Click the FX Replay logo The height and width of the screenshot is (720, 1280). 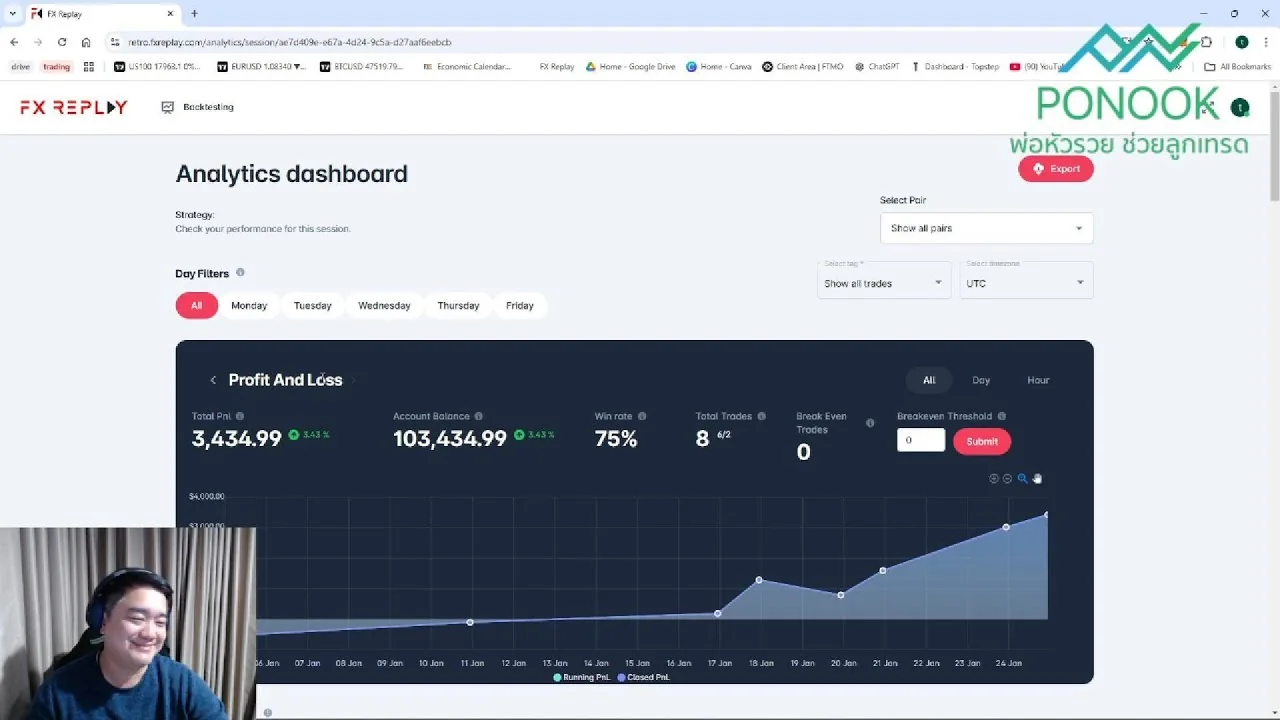coord(74,107)
